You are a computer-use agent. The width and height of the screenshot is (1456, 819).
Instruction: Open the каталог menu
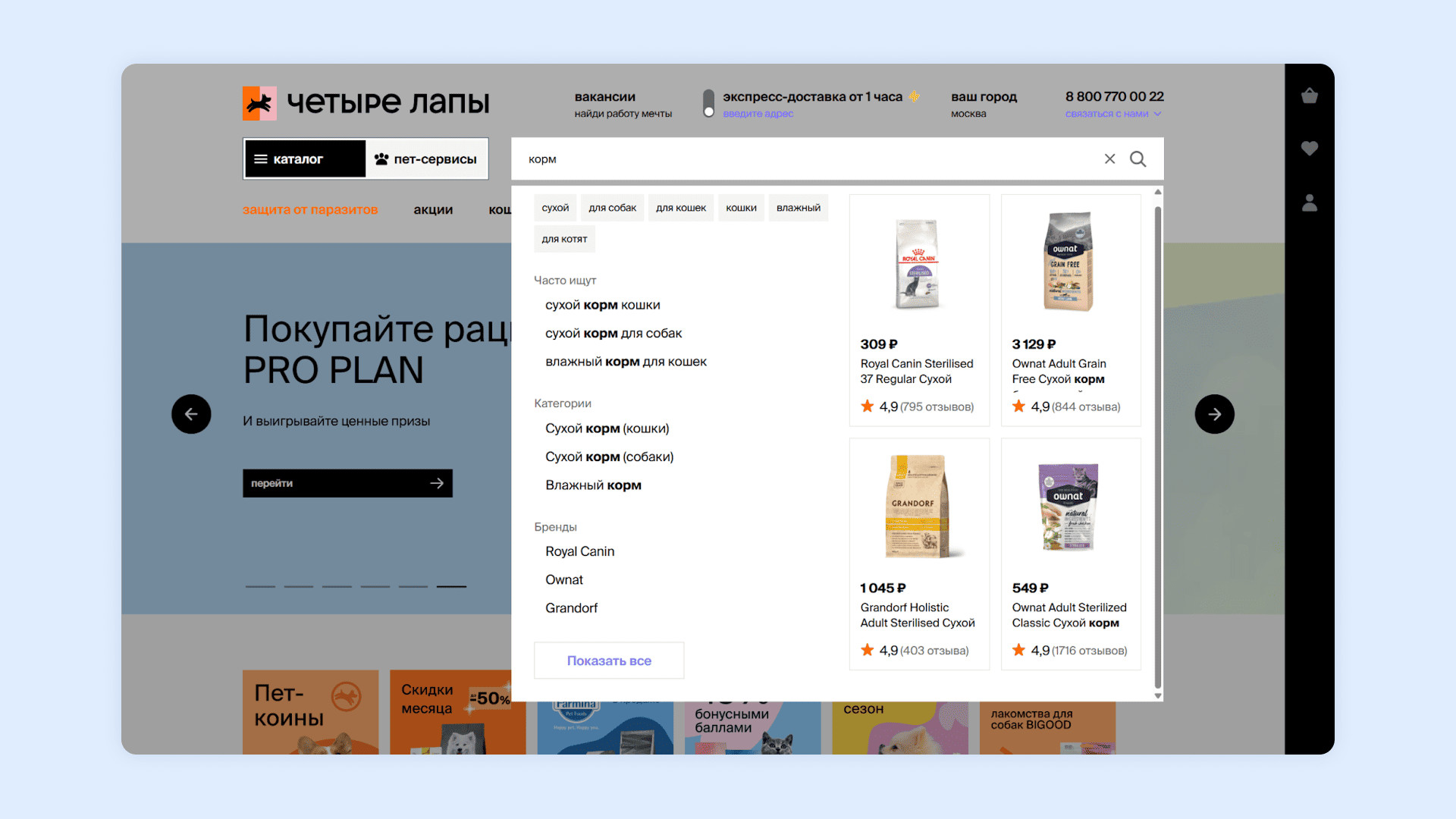(x=305, y=159)
